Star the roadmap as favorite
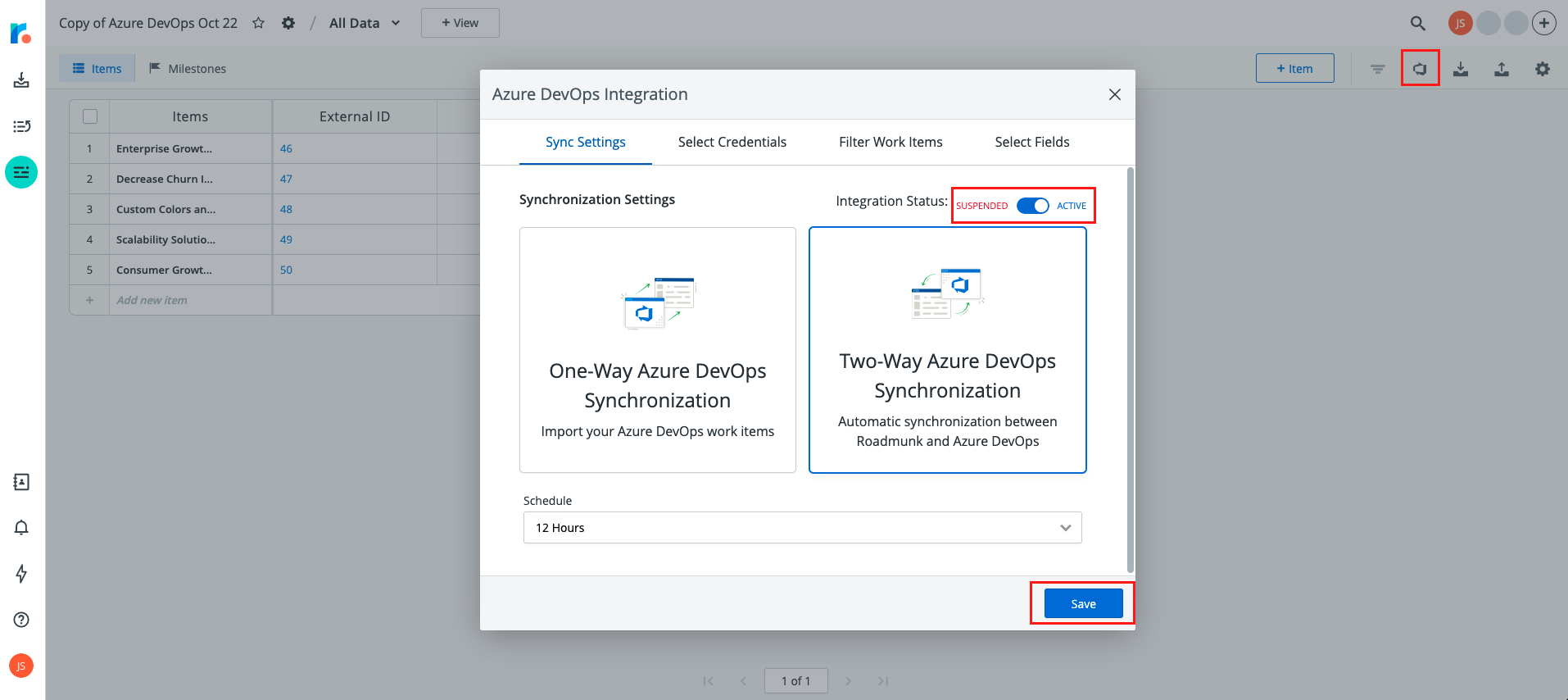The image size is (1568, 700). (258, 23)
